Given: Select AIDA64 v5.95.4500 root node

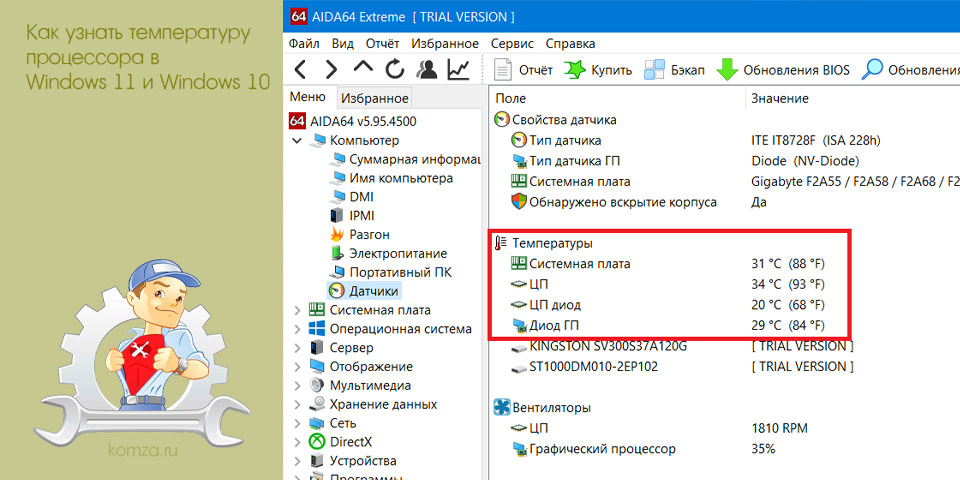Looking at the screenshot, I should click(x=352, y=121).
